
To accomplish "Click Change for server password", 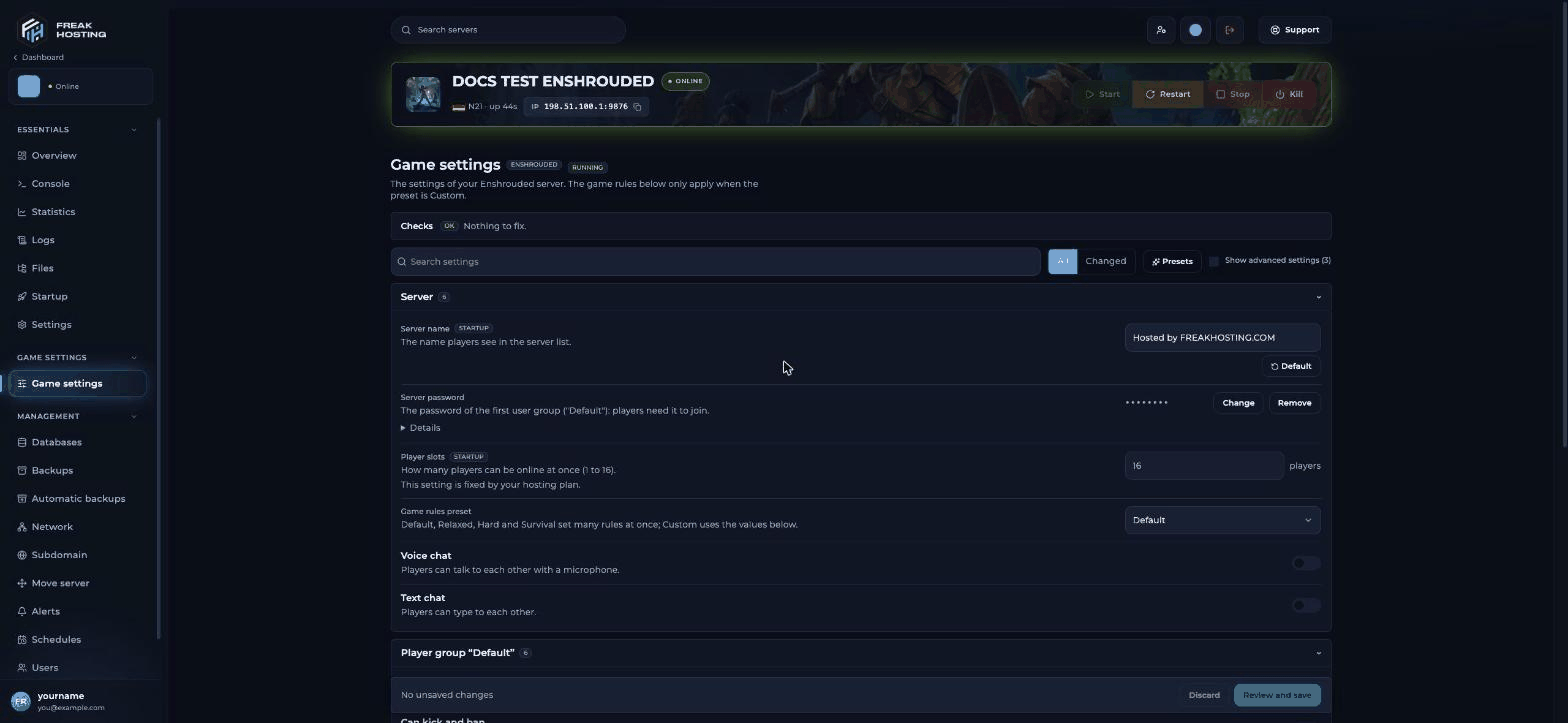I will click(1238, 403).
